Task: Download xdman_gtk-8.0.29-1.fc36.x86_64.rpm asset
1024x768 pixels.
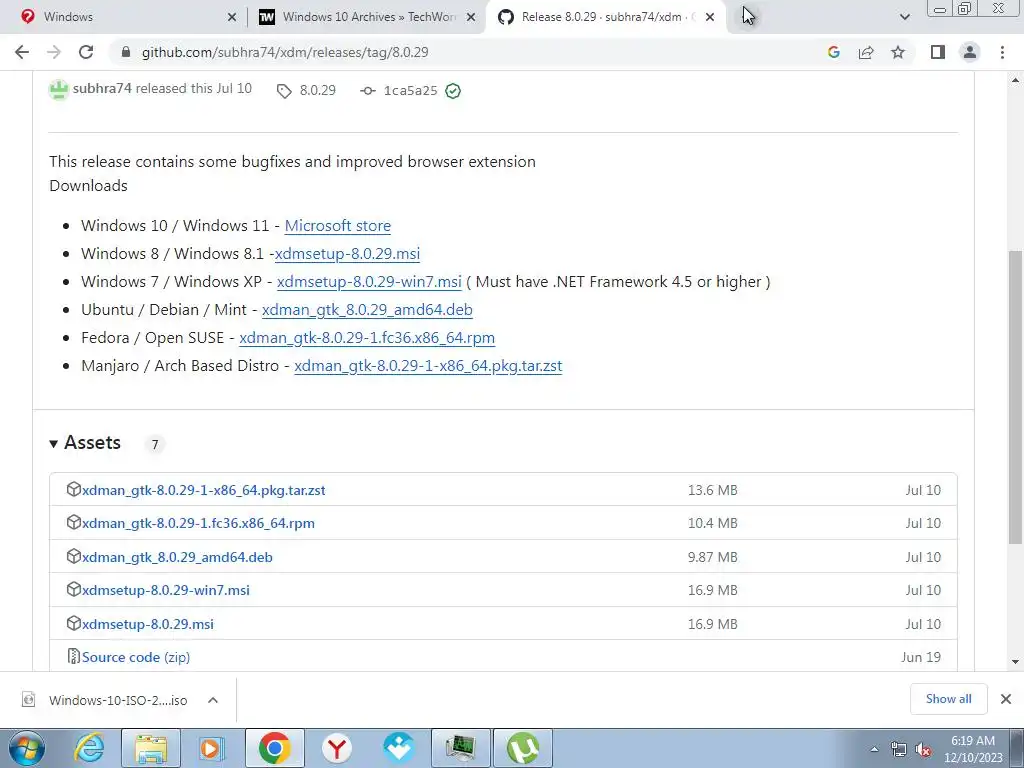Action: tap(198, 523)
